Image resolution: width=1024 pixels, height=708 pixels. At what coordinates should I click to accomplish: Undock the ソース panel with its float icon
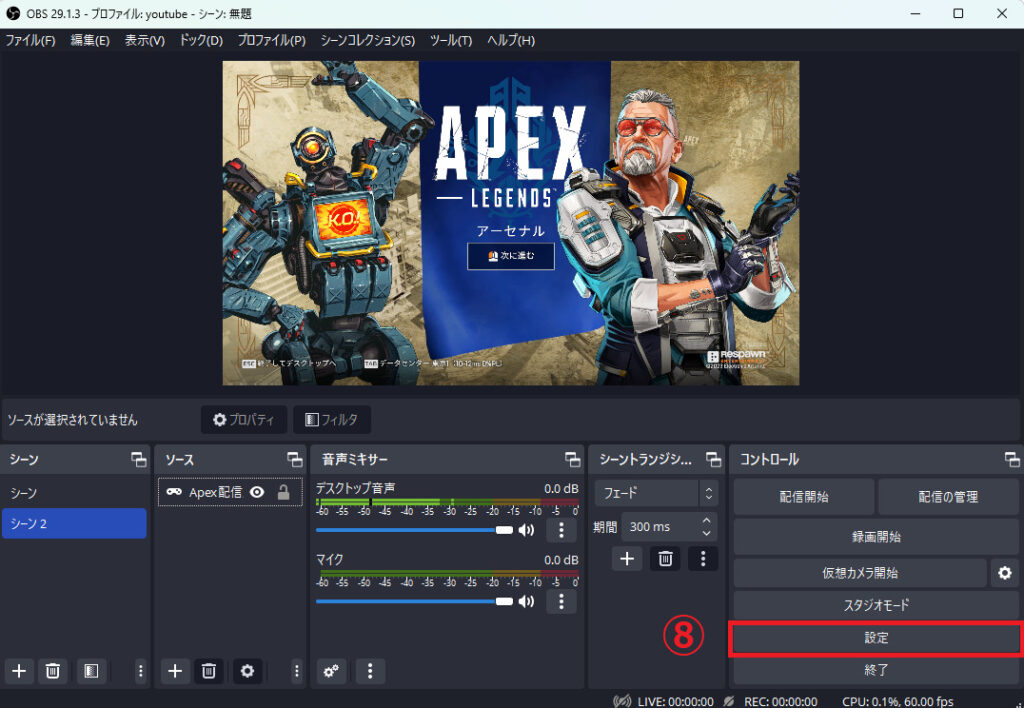[295, 460]
